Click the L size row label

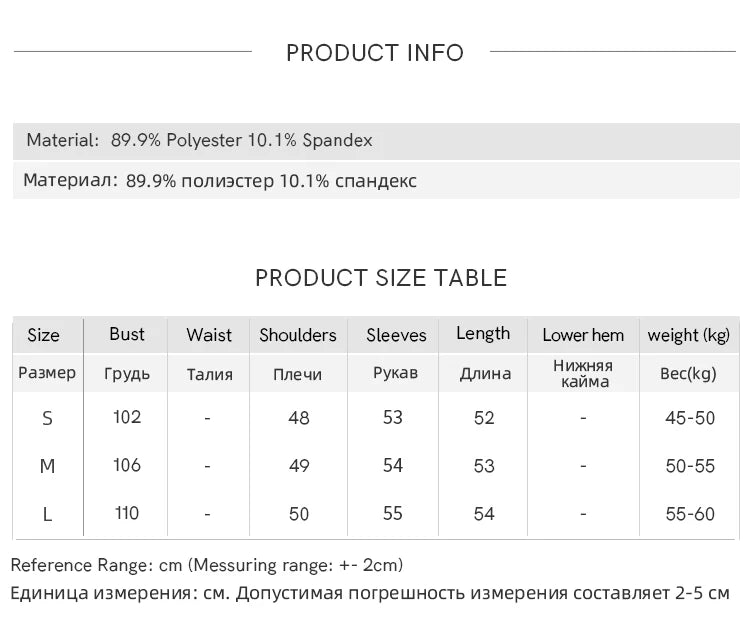click(47, 514)
